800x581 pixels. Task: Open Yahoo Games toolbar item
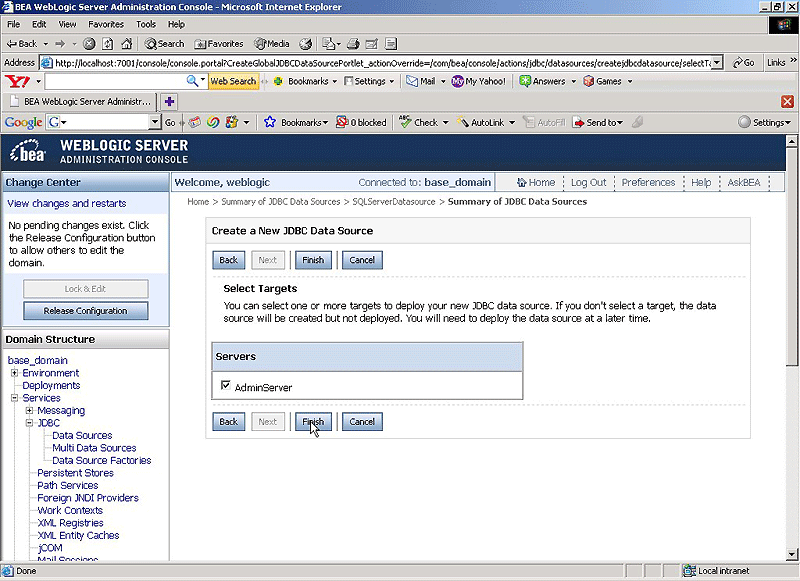pyautogui.click(x=603, y=81)
